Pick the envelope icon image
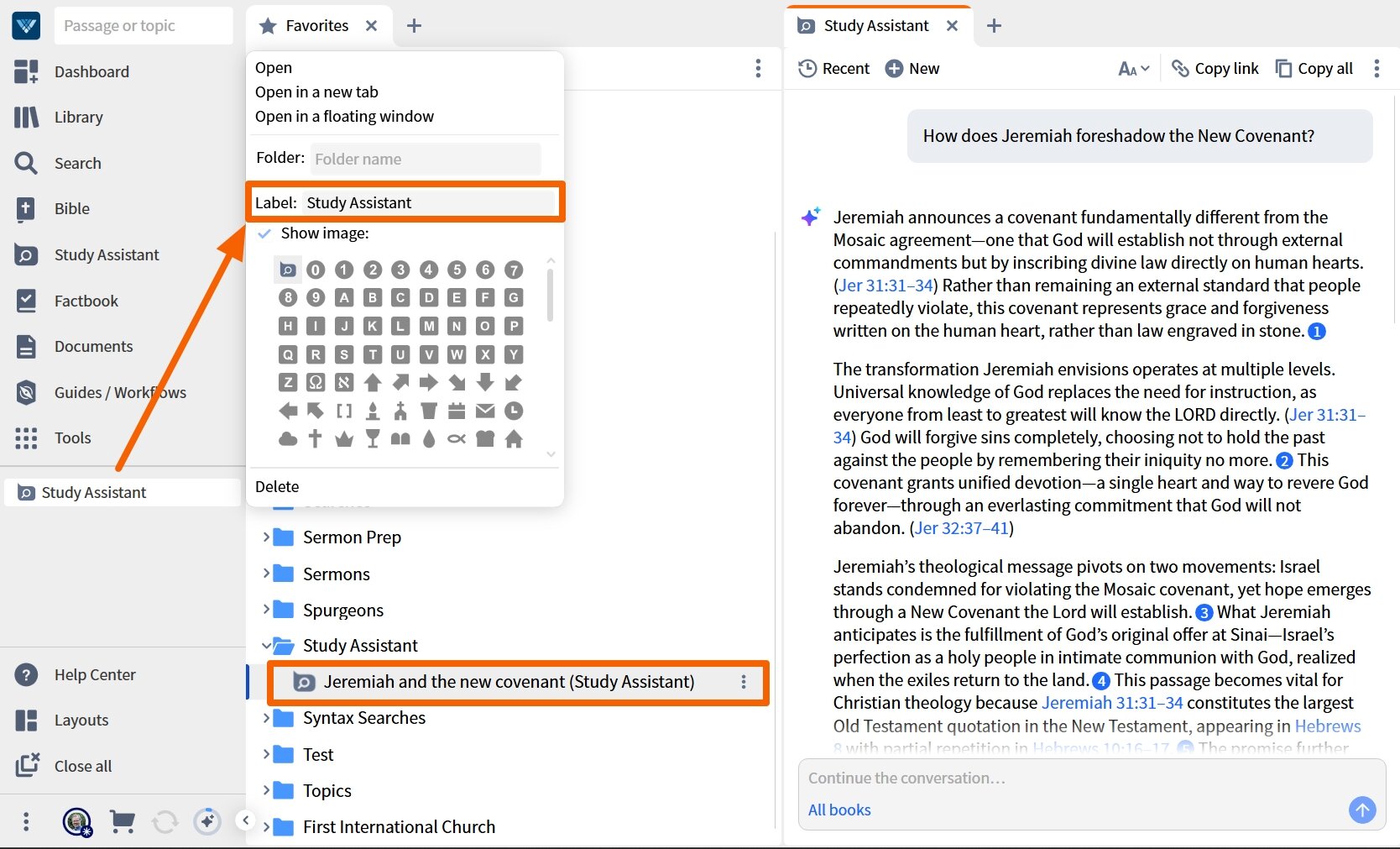 (485, 411)
